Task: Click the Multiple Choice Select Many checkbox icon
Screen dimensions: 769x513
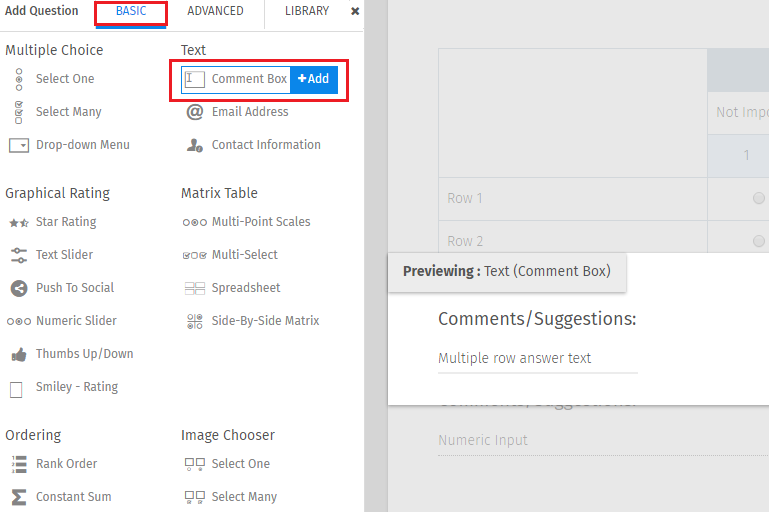Action: [19, 112]
